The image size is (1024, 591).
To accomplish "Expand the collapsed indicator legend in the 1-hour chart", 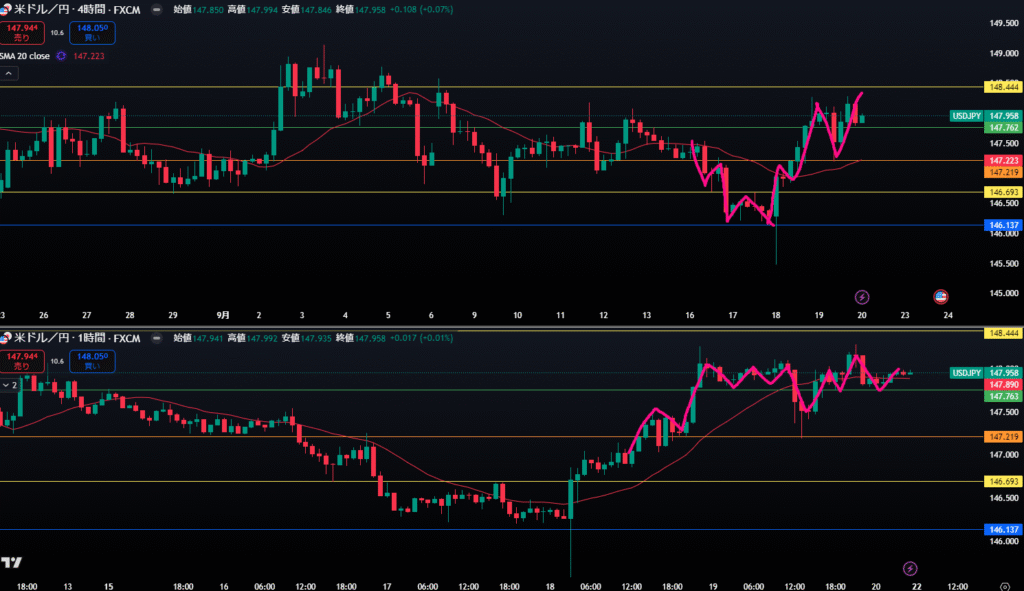I will pyautogui.click(x=9, y=384).
